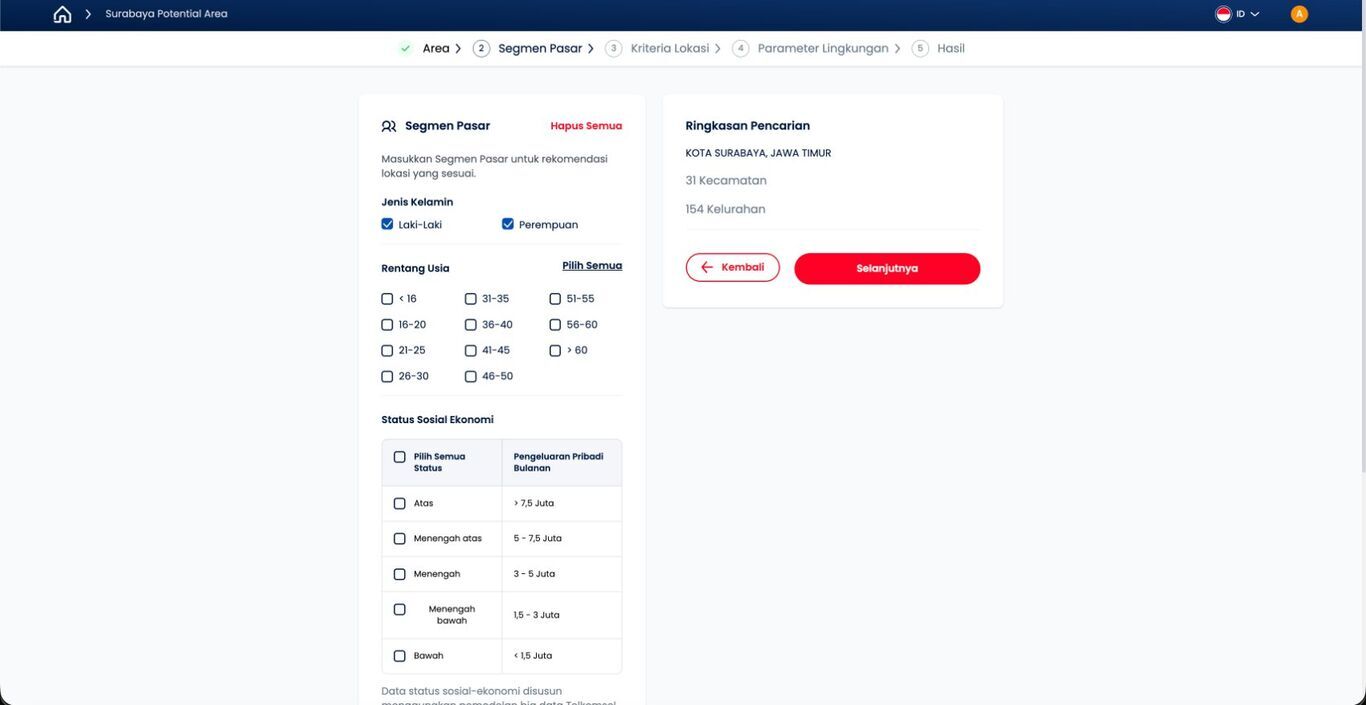Image resolution: width=1366 pixels, height=705 pixels.
Task: Open the Parameter Lingkungan step
Action: [823, 48]
